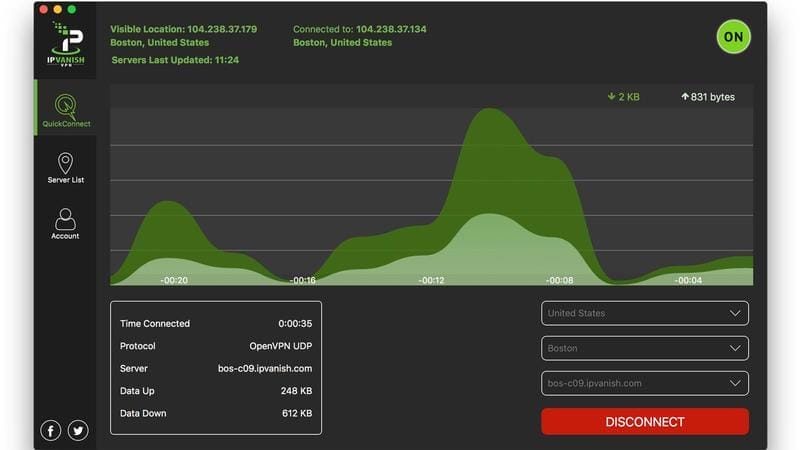This screenshot has width=800, height=450.
Task: Expand the United States country dropdown
Action: [x=644, y=313]
